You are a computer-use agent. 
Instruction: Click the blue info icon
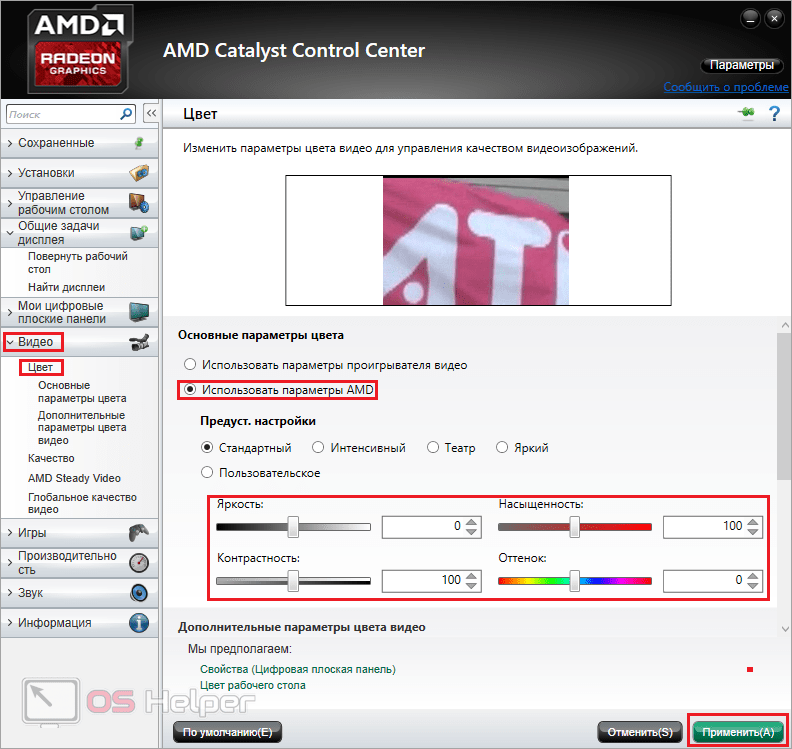pos(139,622)
